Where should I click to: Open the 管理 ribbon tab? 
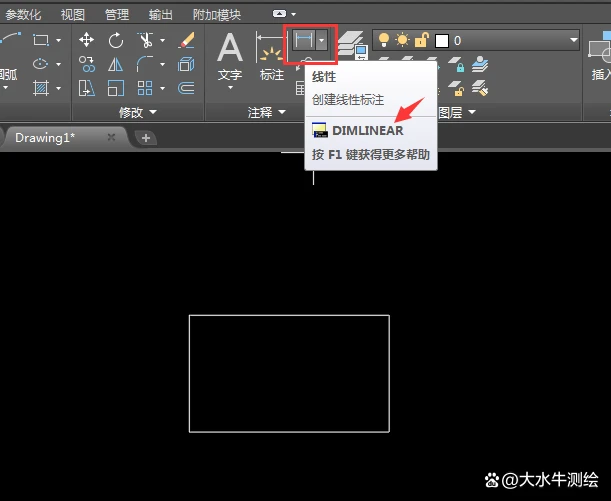(x=117, y=15)
